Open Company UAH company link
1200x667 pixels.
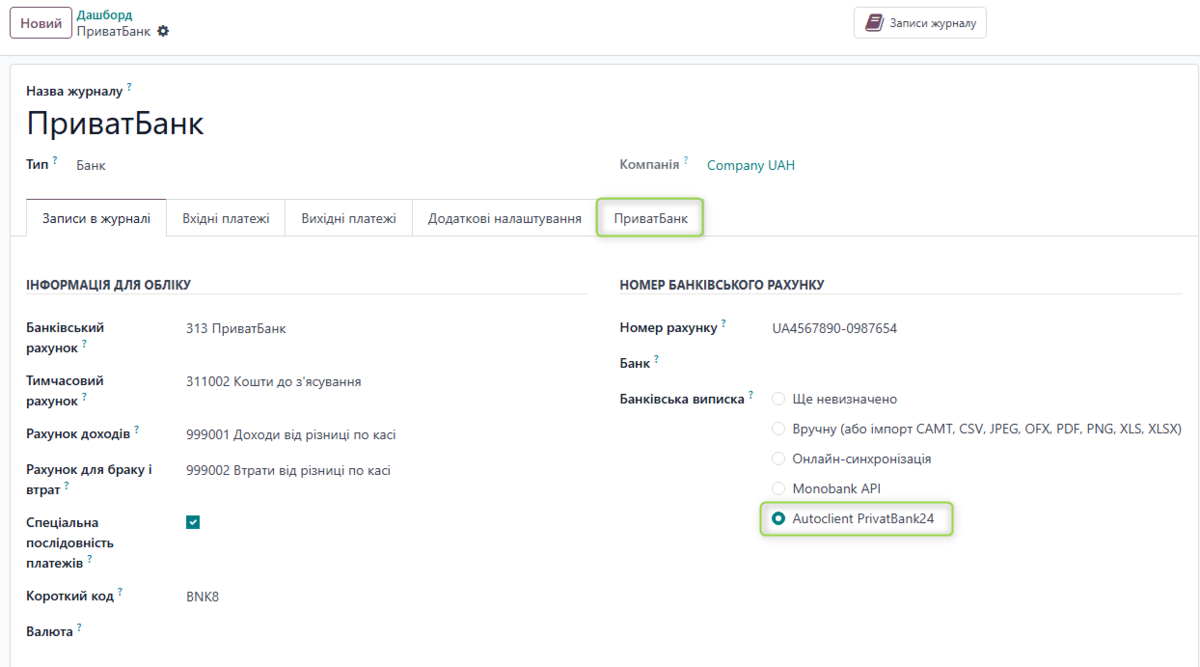coord(751,166)
